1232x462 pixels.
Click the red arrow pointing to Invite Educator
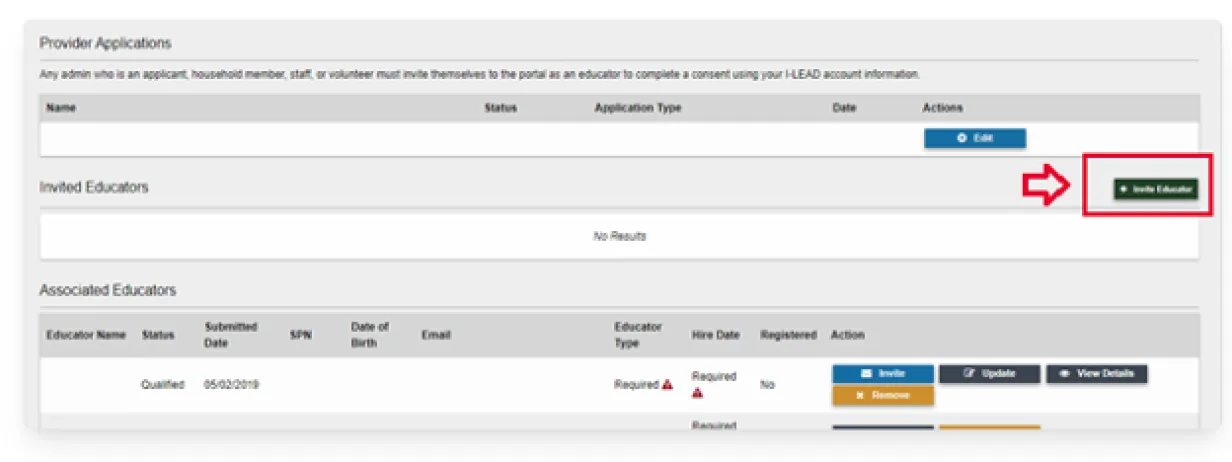click(1046, 187)
